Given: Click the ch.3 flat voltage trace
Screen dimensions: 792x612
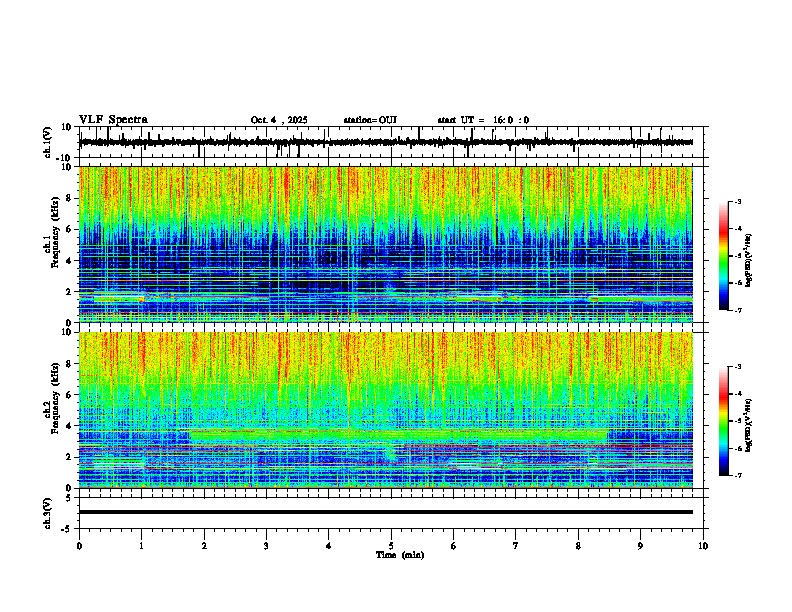Looking at the screenshot, I should [x=385, y=512].
